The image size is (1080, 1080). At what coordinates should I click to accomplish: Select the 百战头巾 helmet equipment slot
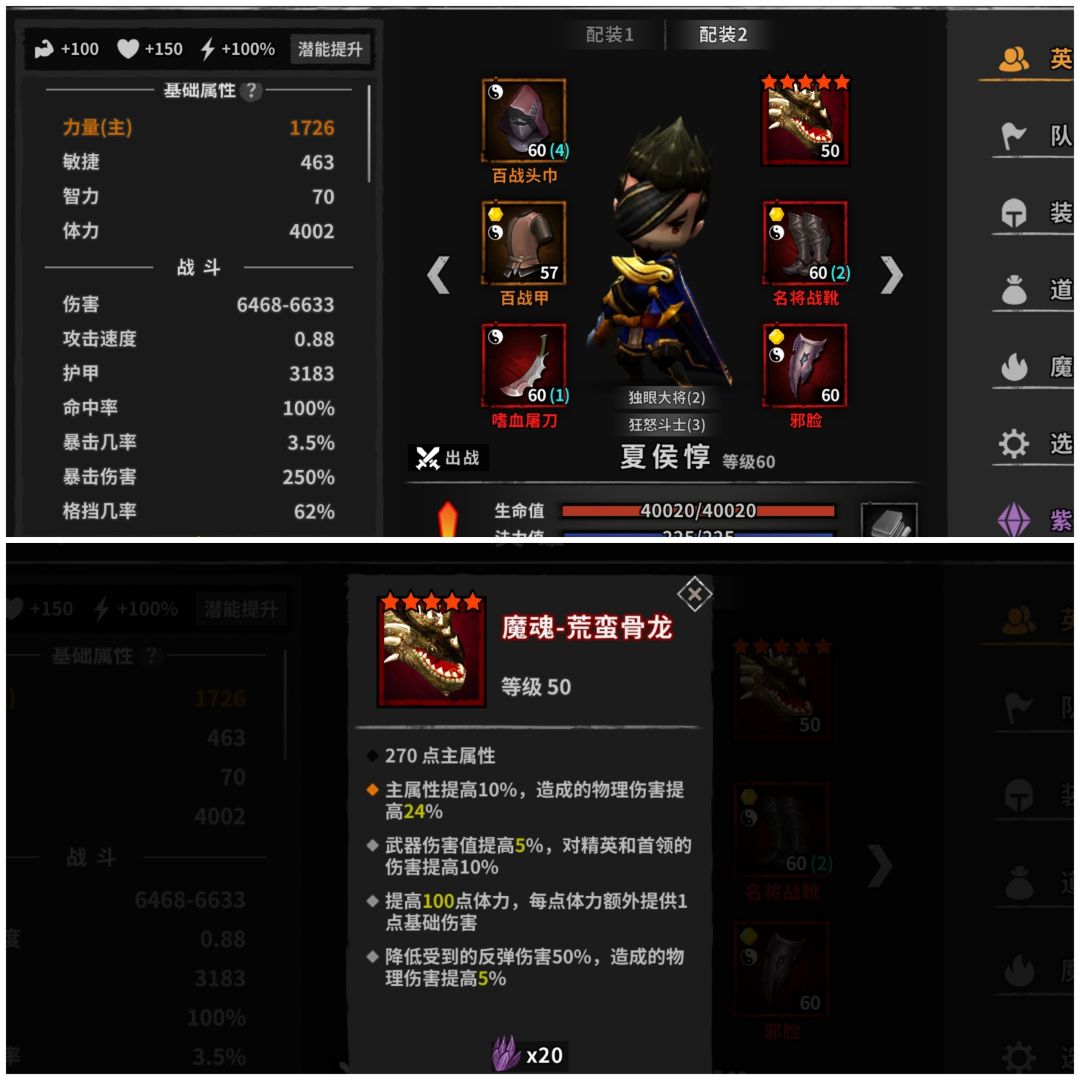click(524, 121)
